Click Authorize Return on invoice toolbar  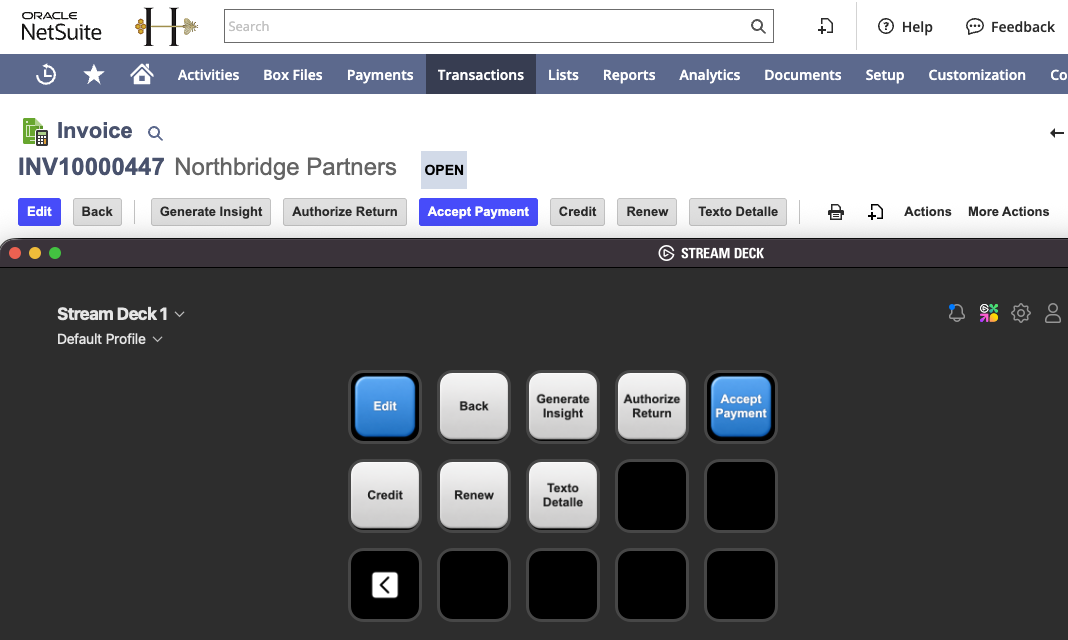pos(345,212)
